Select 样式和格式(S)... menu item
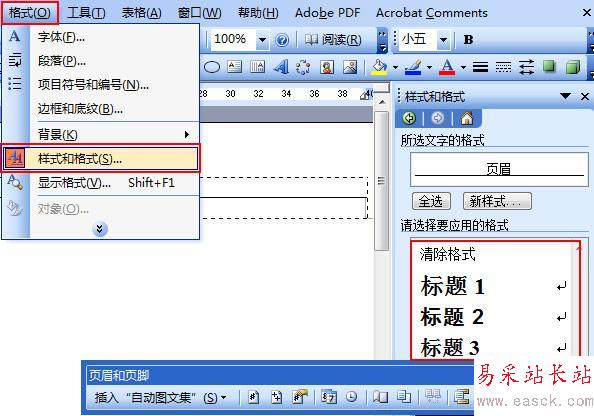The width and height of the screenshot is (594, 416). (x=100, y=158)
